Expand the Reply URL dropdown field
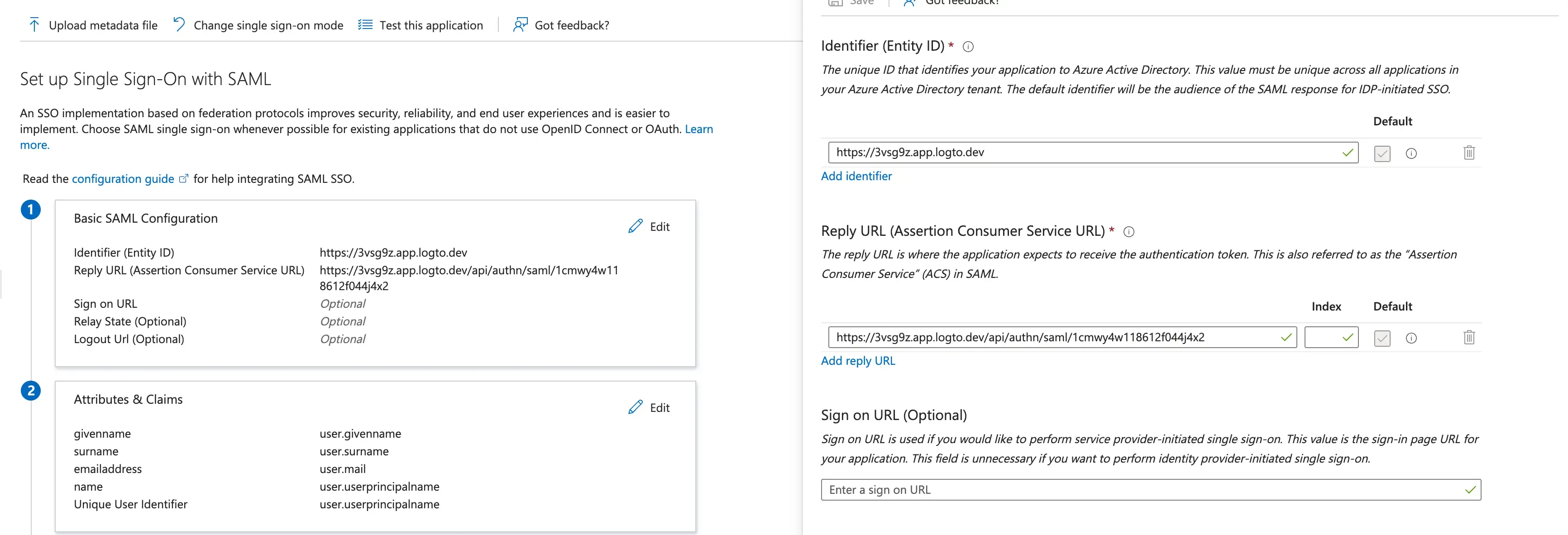 (x=1285, y=337)
